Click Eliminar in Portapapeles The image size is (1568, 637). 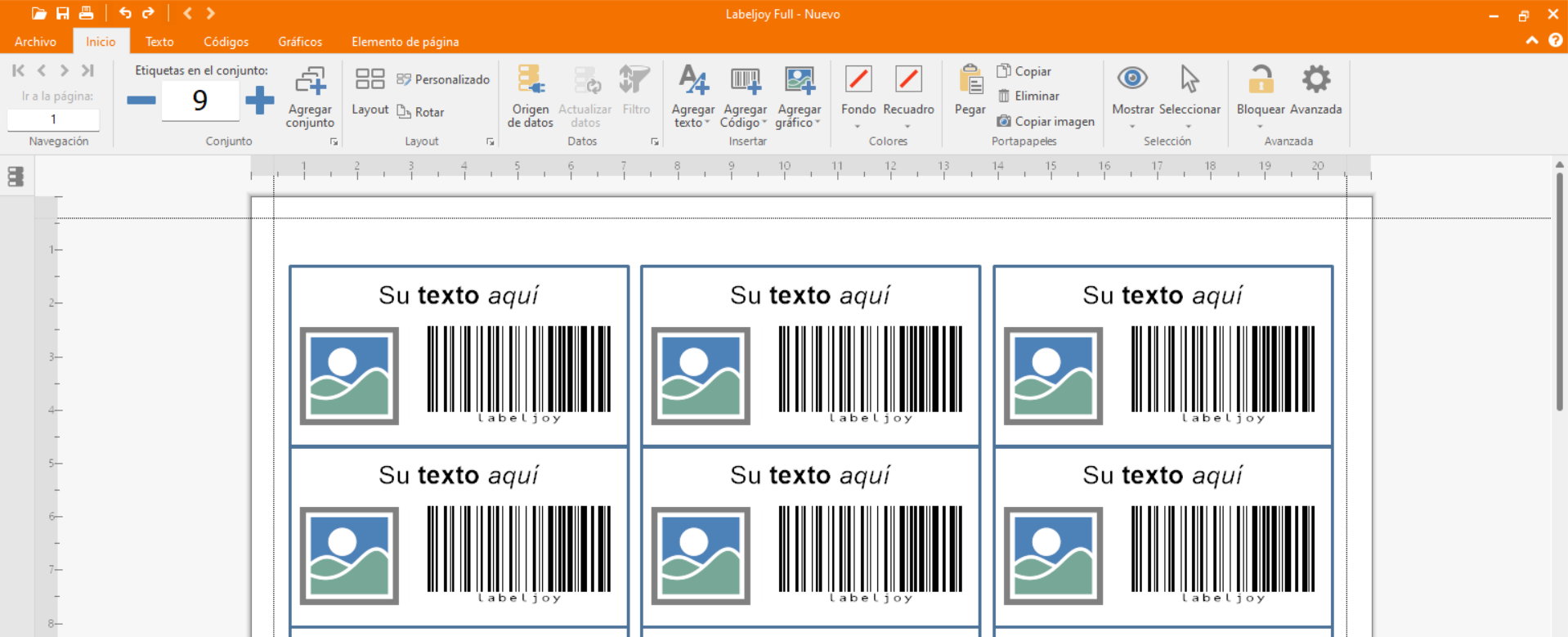point(1028,96)
